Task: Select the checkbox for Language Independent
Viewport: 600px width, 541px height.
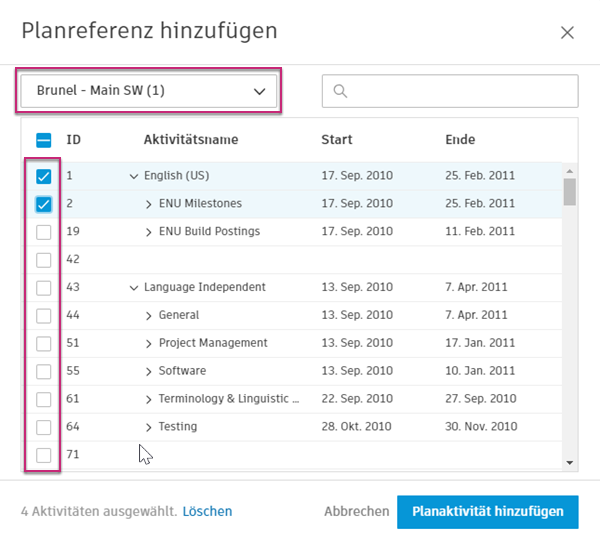Action: [x=43, y=288]
